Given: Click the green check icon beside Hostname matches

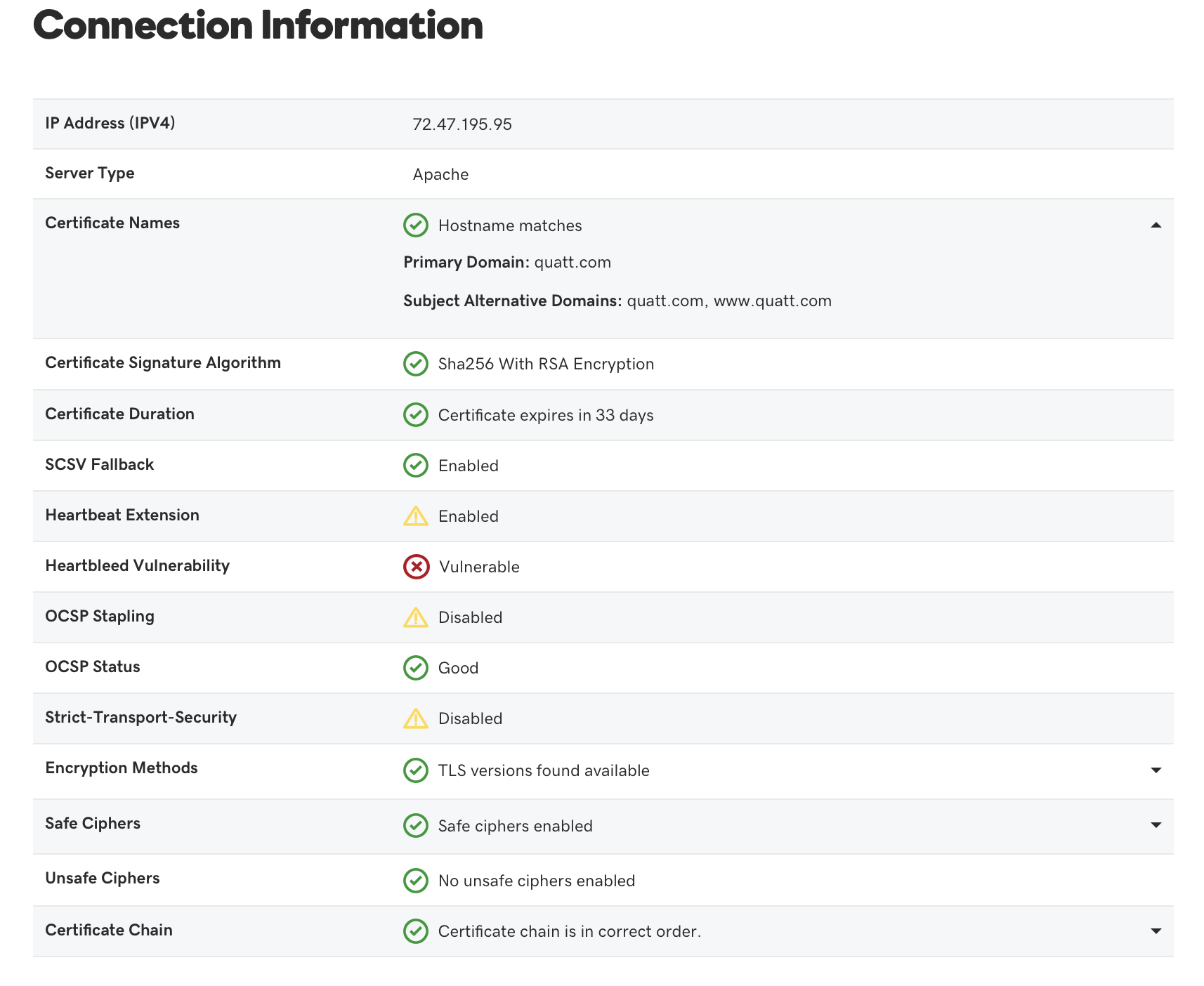Looking at the screenshot, I should [416, 225].
